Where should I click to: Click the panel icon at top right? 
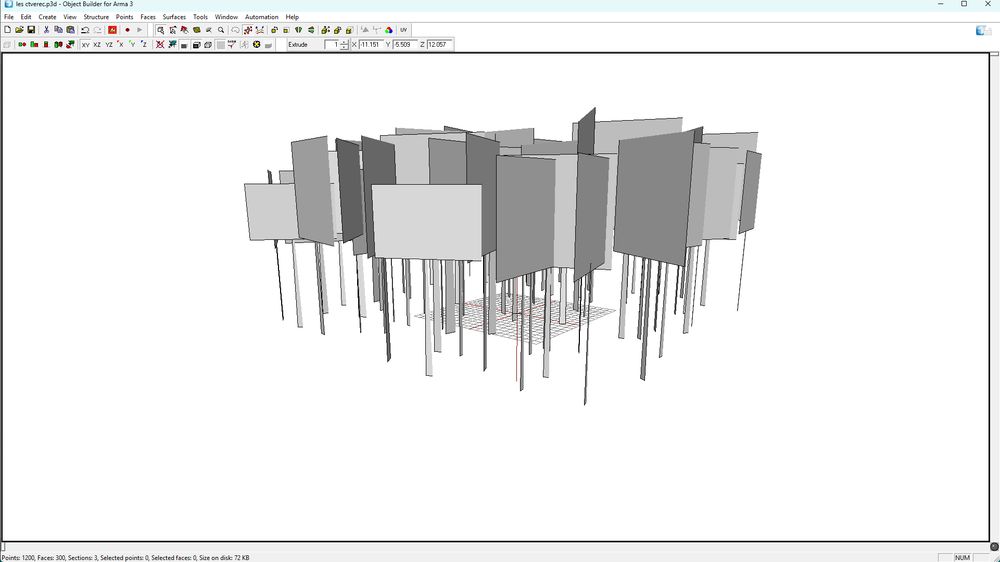click(x=983, y=30)
